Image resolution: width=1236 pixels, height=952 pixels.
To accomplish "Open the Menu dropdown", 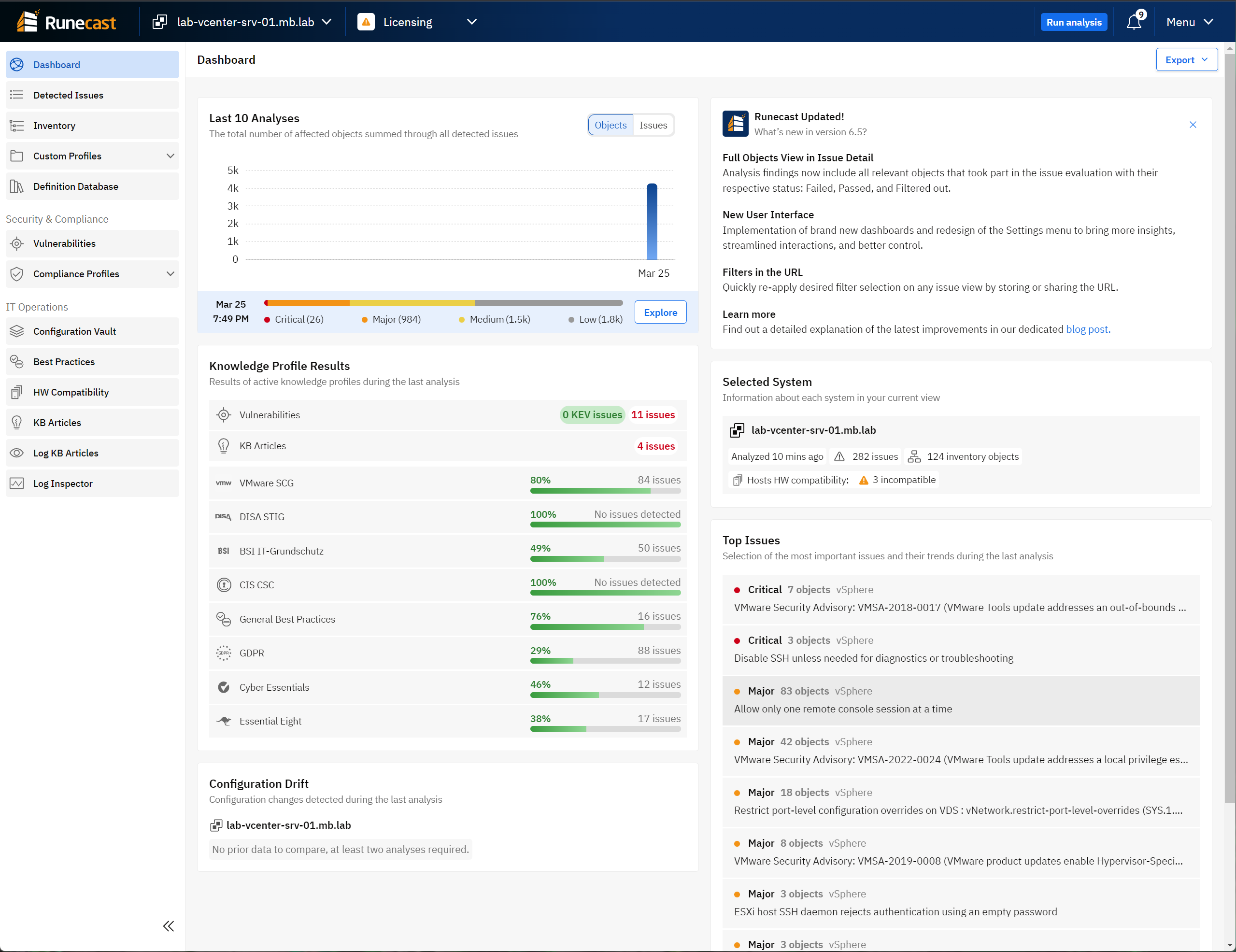I will pos(1190,22).
